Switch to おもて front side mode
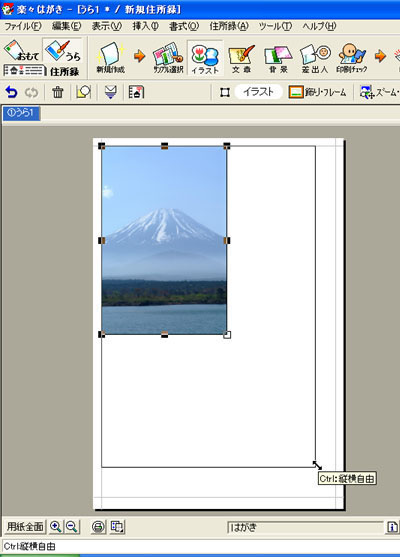400x557 pixels. (22, 50)
